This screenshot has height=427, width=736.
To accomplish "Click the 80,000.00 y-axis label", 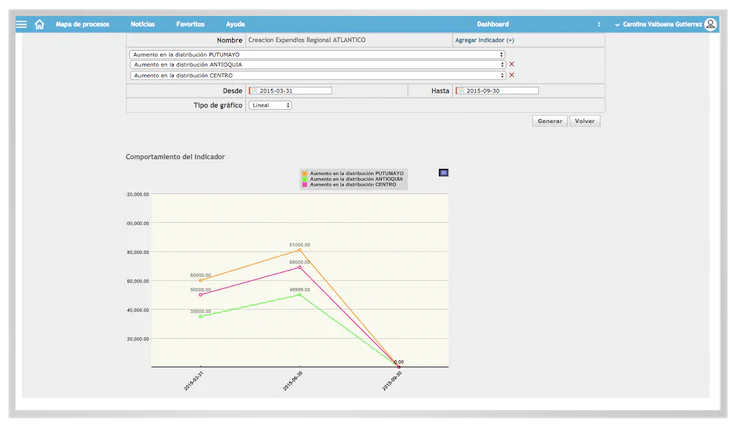I will (x=138, y=252).
